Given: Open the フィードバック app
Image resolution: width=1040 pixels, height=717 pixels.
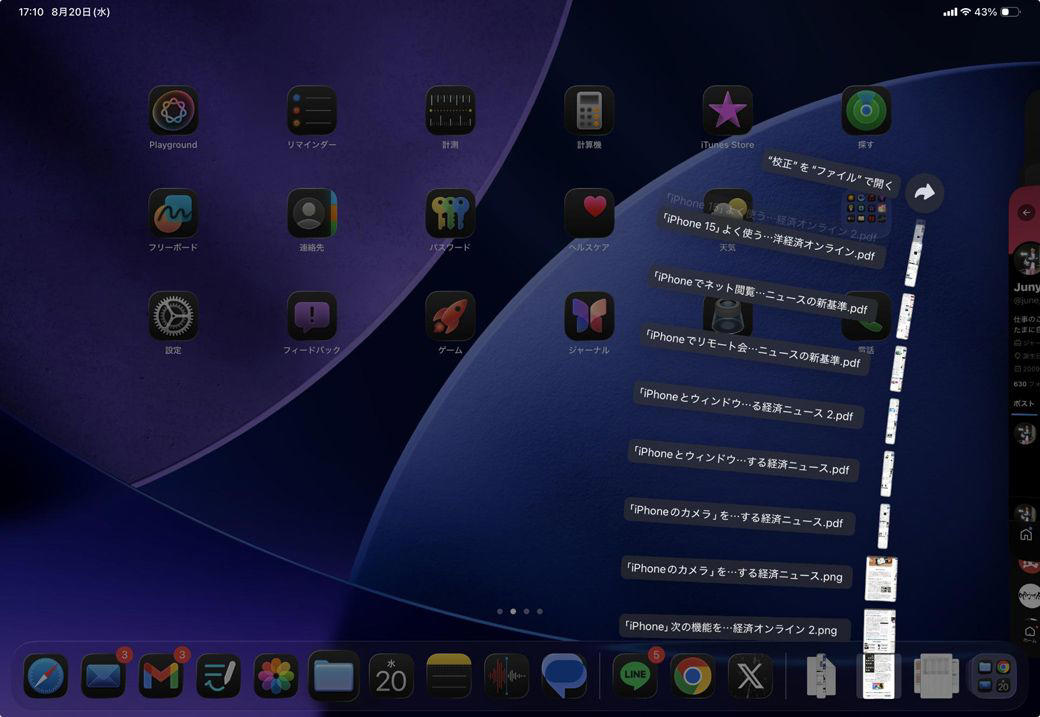Looking at the screenshot, I should [x=312, y=316].
